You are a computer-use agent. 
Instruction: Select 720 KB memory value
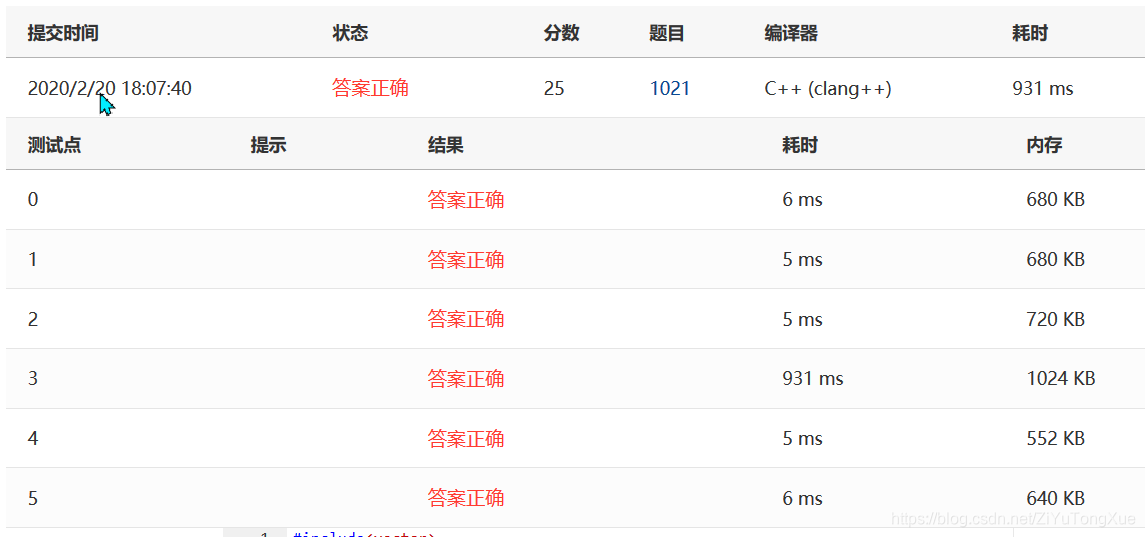click(x=1055, y=319)
